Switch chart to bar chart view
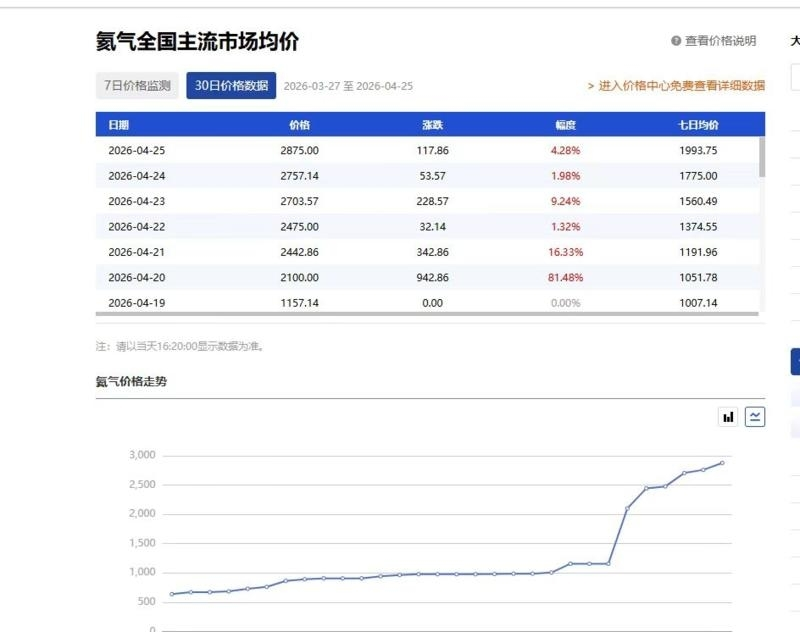This screenshot has width=800, height=632. pos(728,417)
